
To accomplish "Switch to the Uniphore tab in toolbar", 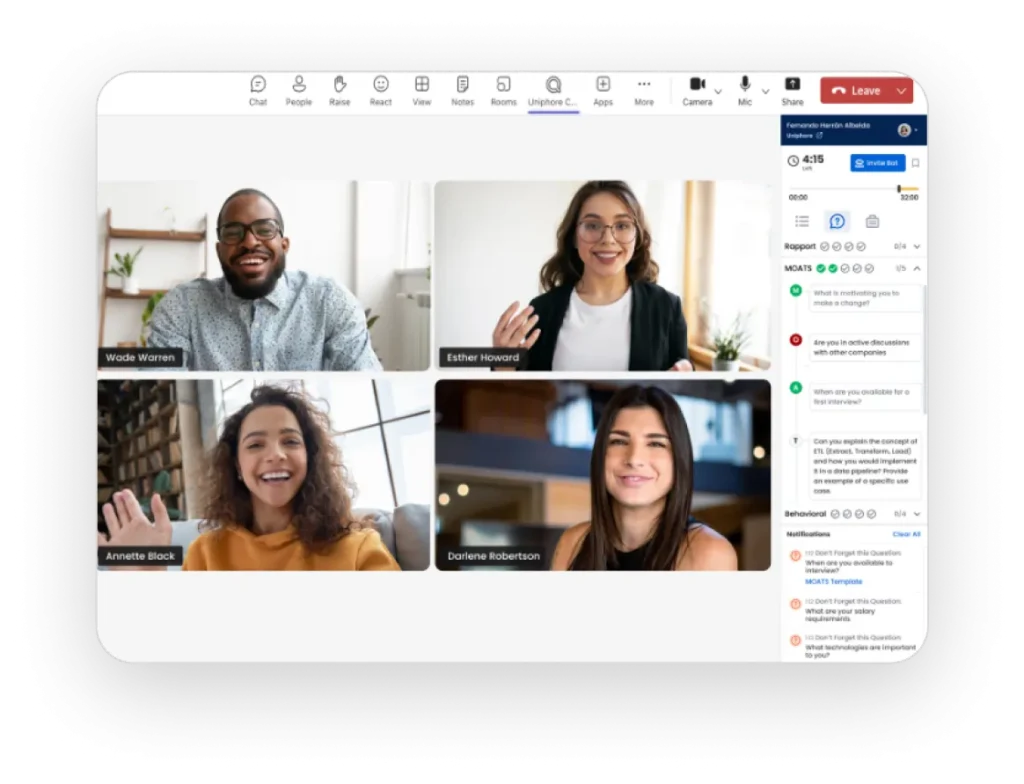I will point(553,90).
